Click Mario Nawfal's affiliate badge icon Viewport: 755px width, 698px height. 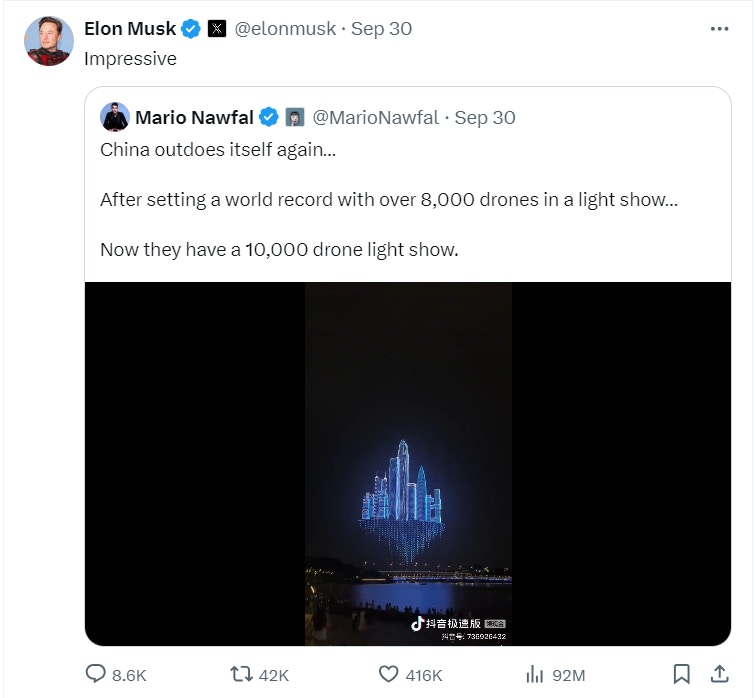[x=295, y=118]
